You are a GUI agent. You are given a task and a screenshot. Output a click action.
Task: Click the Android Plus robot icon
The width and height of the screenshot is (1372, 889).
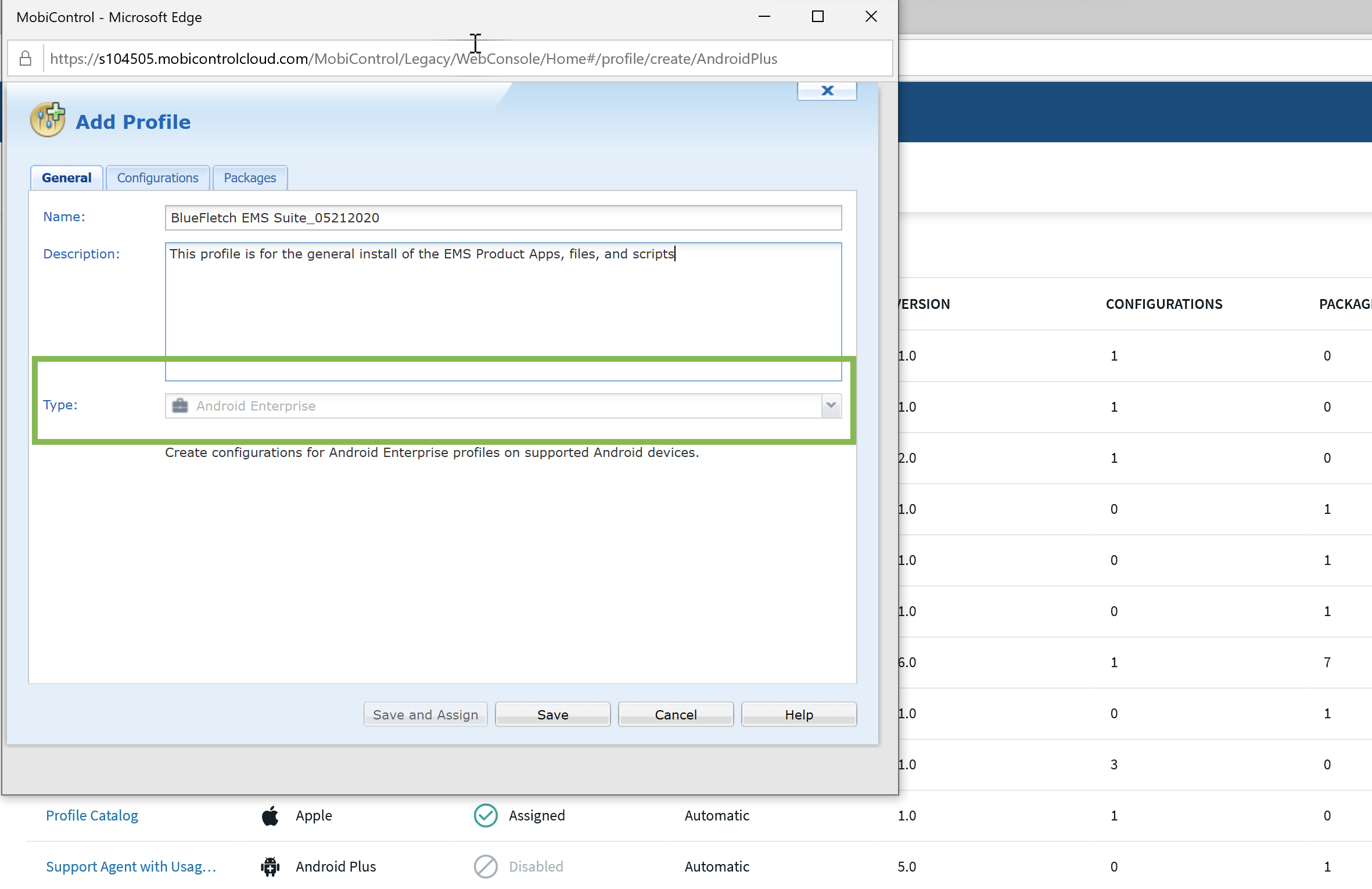[270, 866]
